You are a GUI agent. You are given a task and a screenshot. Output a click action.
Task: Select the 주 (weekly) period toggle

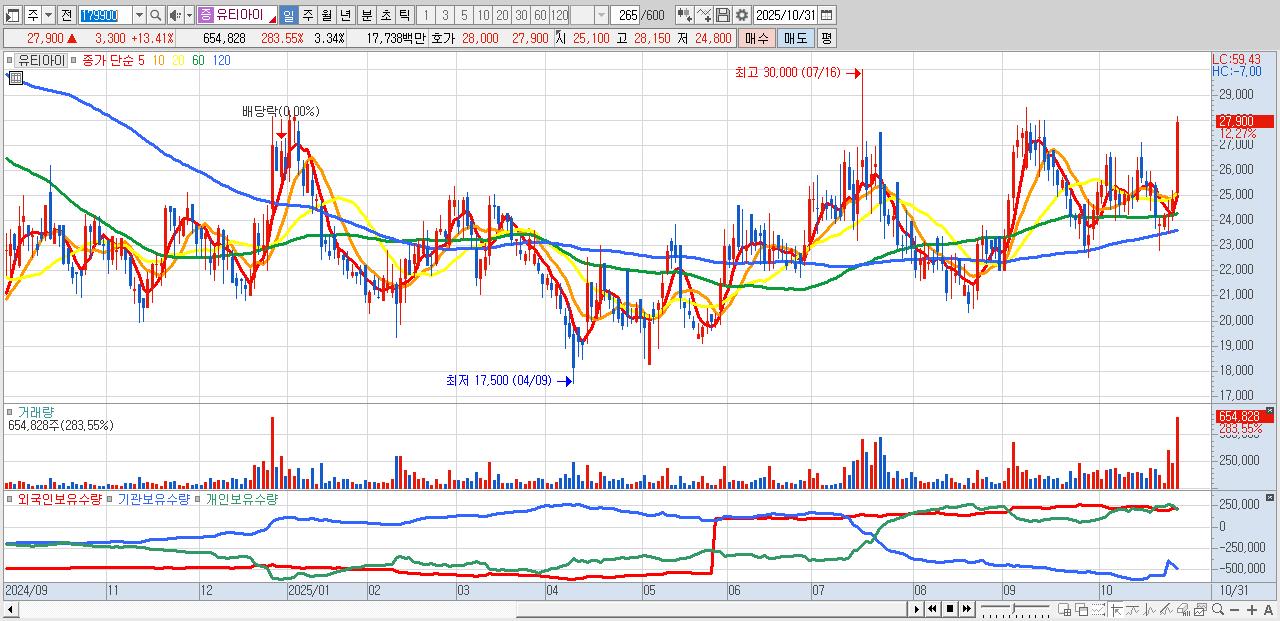pyautogui.click(x=307, y=15)
